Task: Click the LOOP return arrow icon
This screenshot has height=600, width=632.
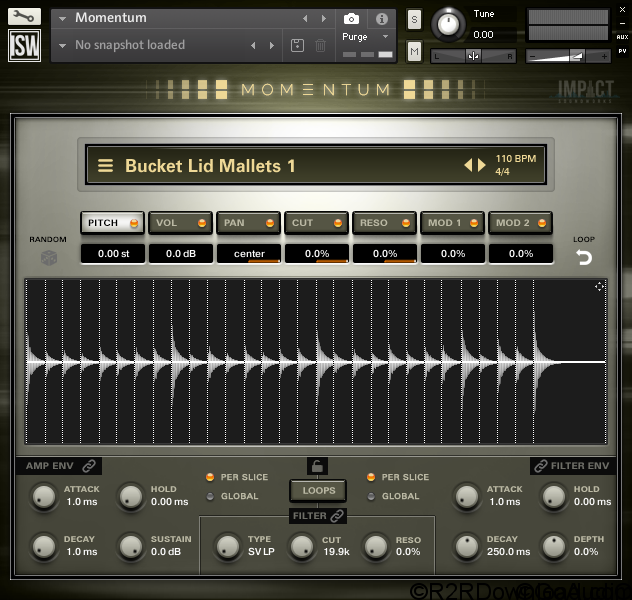Action: [x=584, y=257]
